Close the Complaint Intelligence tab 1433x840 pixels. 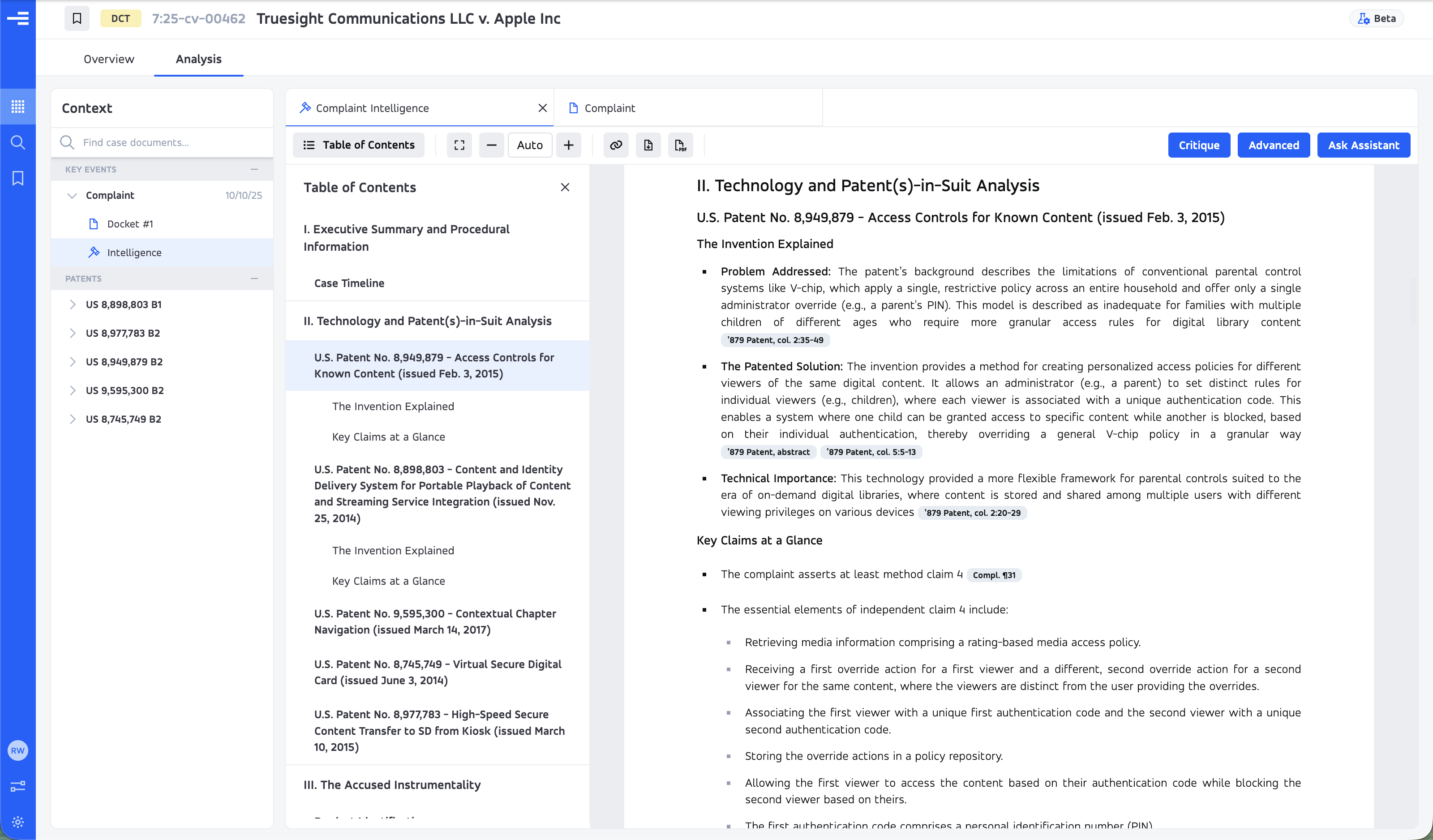542,108
